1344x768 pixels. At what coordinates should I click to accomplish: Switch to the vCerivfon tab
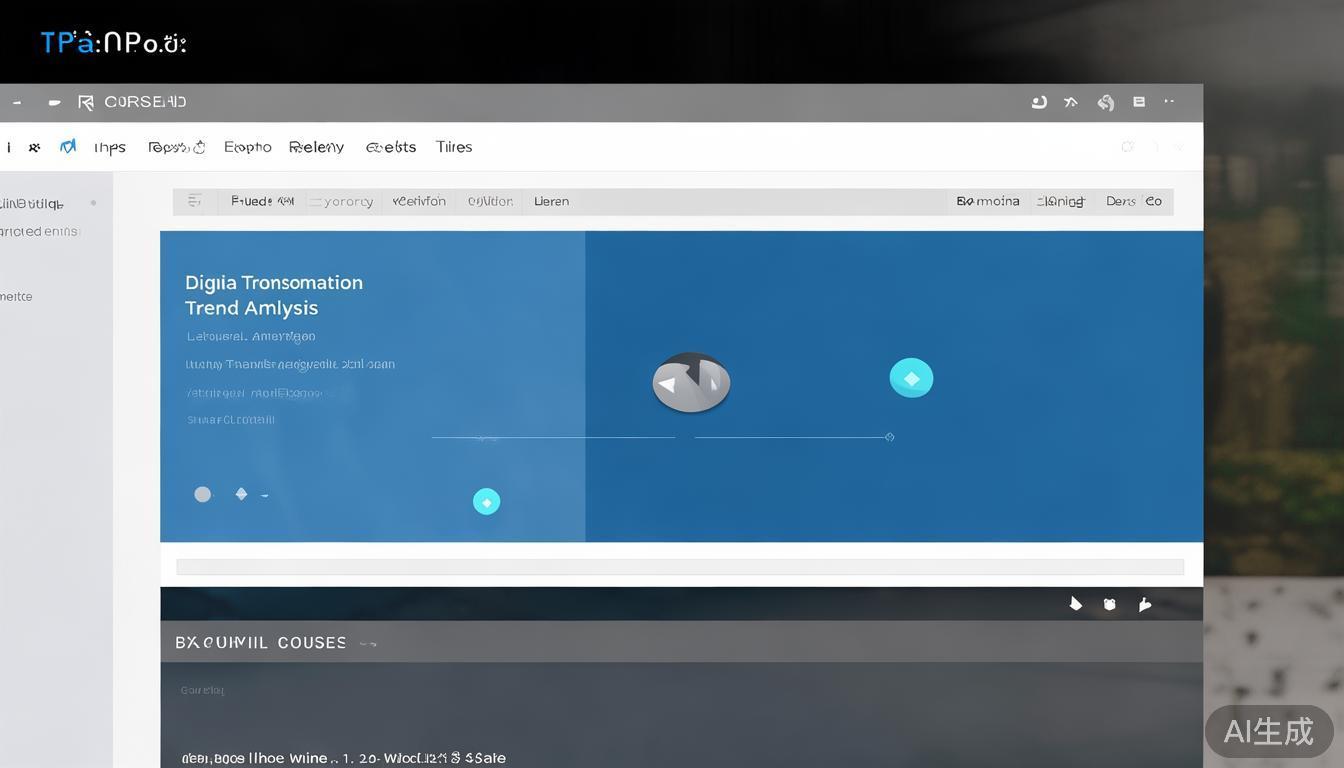[419, 201]
